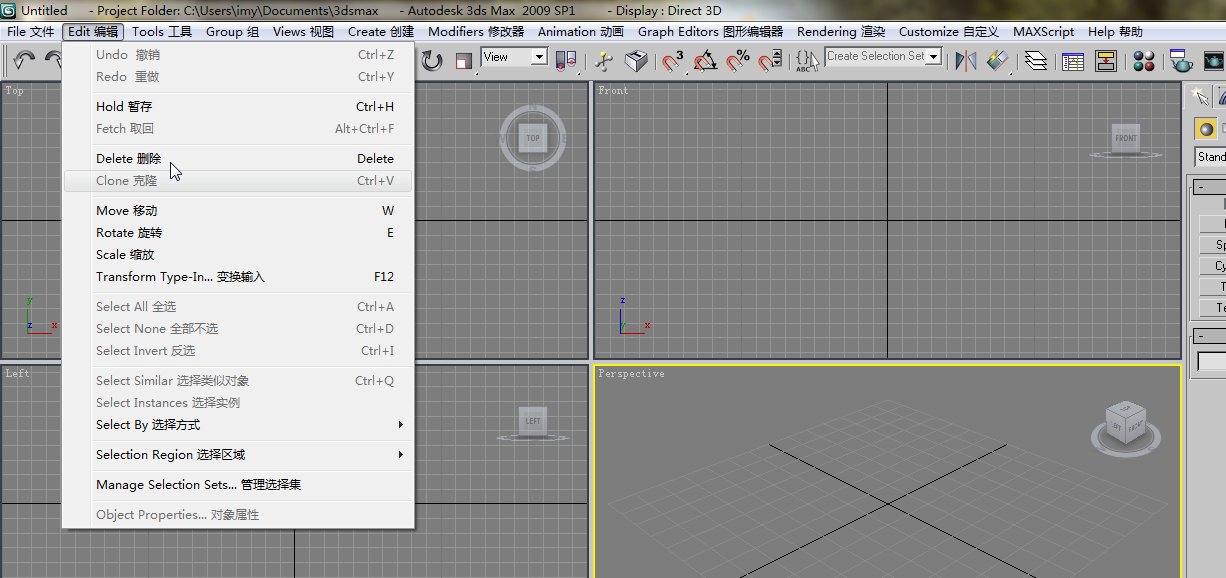The height and width of the screenshot is (578, 1226).
Task: Select the Rotate tool on the main toolbar
Action: (x=431, y=60)
